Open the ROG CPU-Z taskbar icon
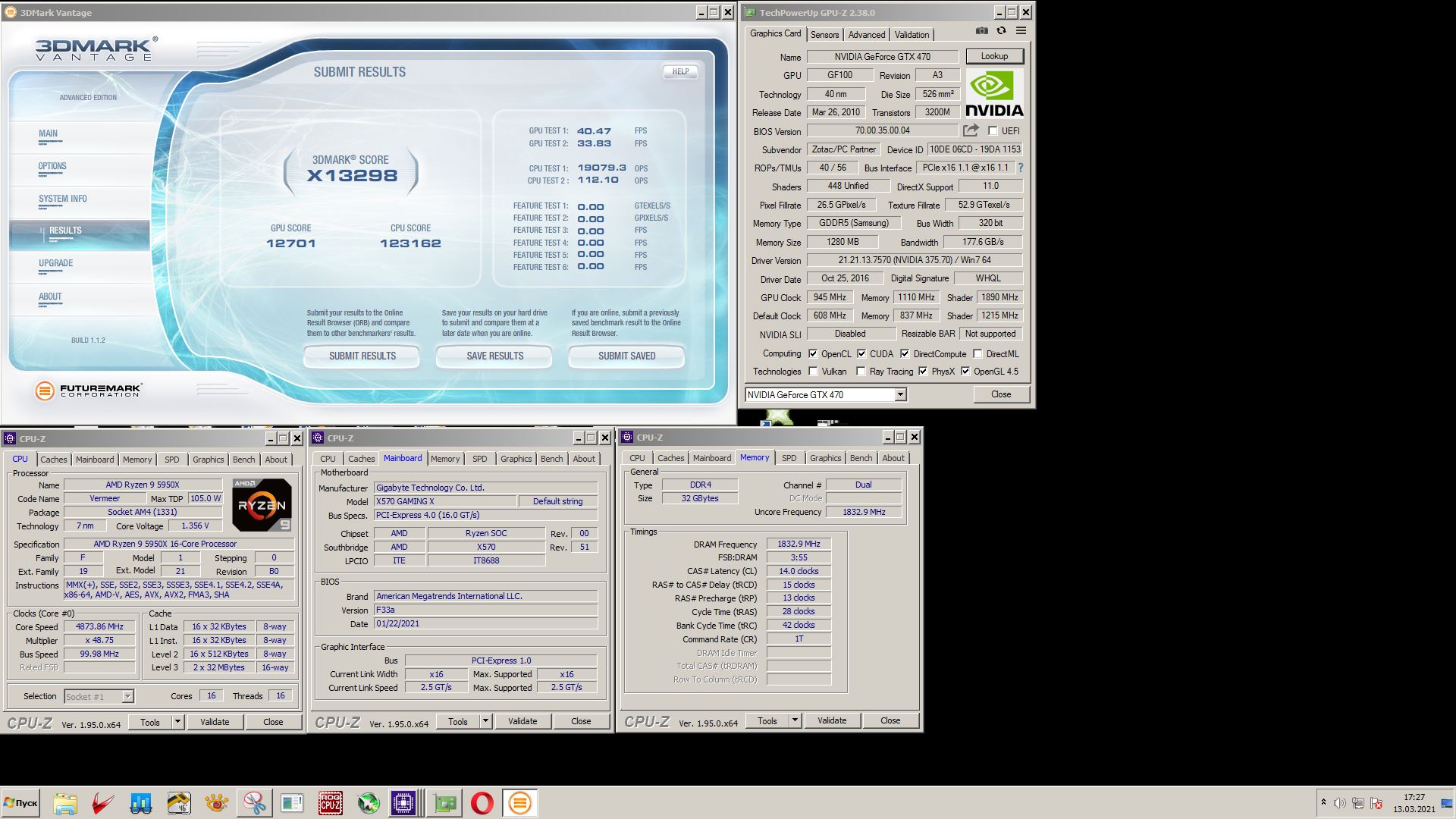The height and width of the screenshot is (819, 1456). click(331, 803)
